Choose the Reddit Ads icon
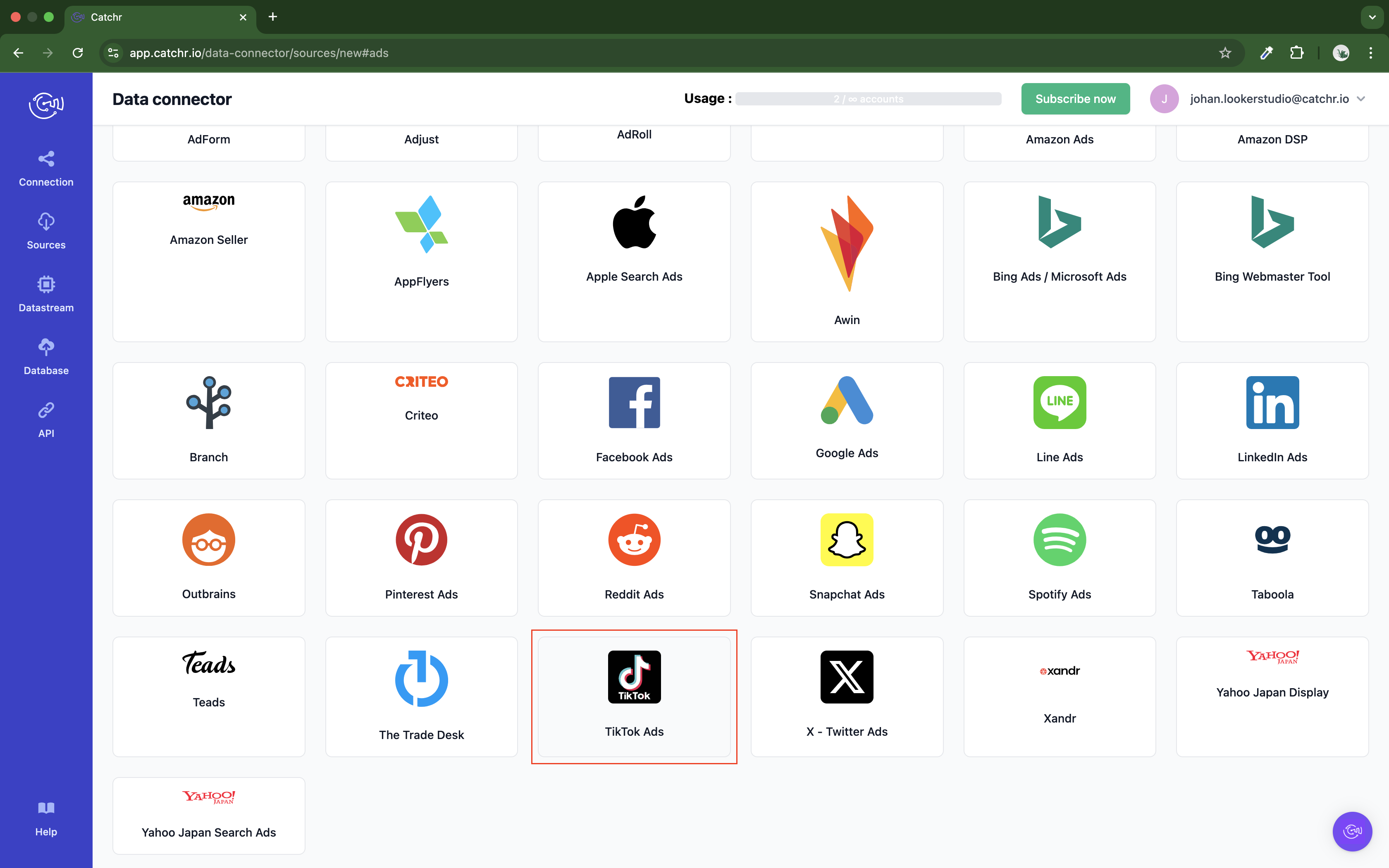This screenshot has height=868, width=1389. (634, 540)
